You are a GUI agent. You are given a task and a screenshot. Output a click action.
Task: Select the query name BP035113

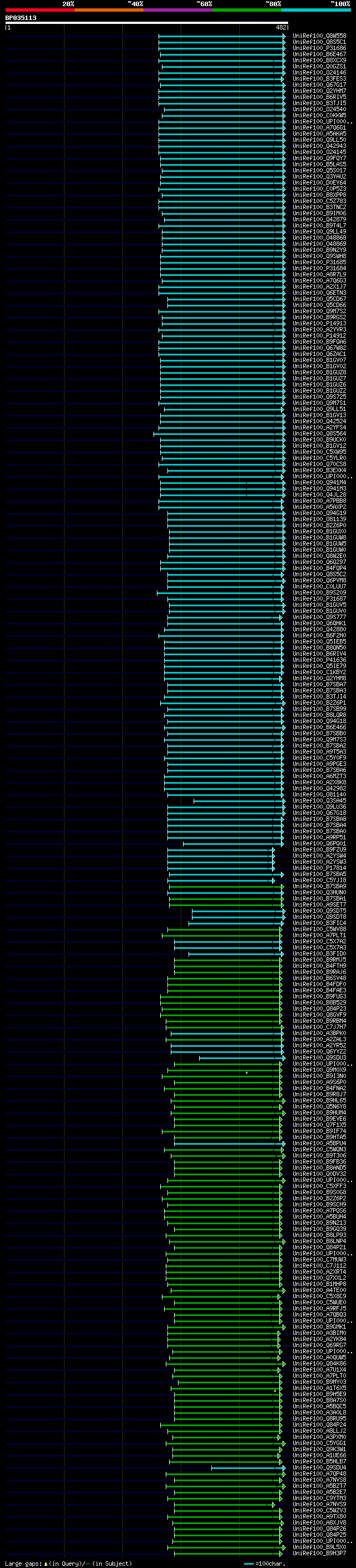coord(21,18)
